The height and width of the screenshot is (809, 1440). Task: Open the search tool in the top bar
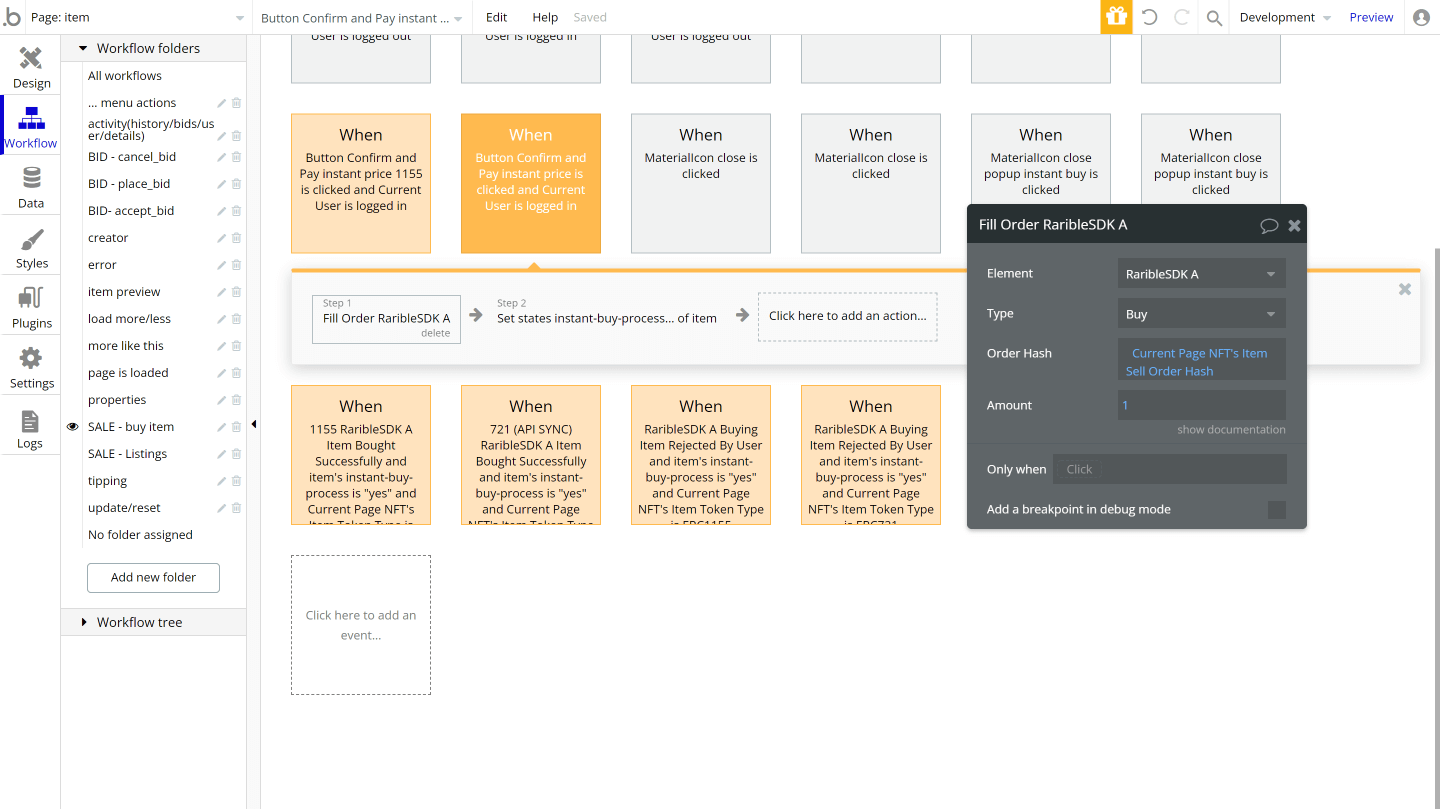1213,17
